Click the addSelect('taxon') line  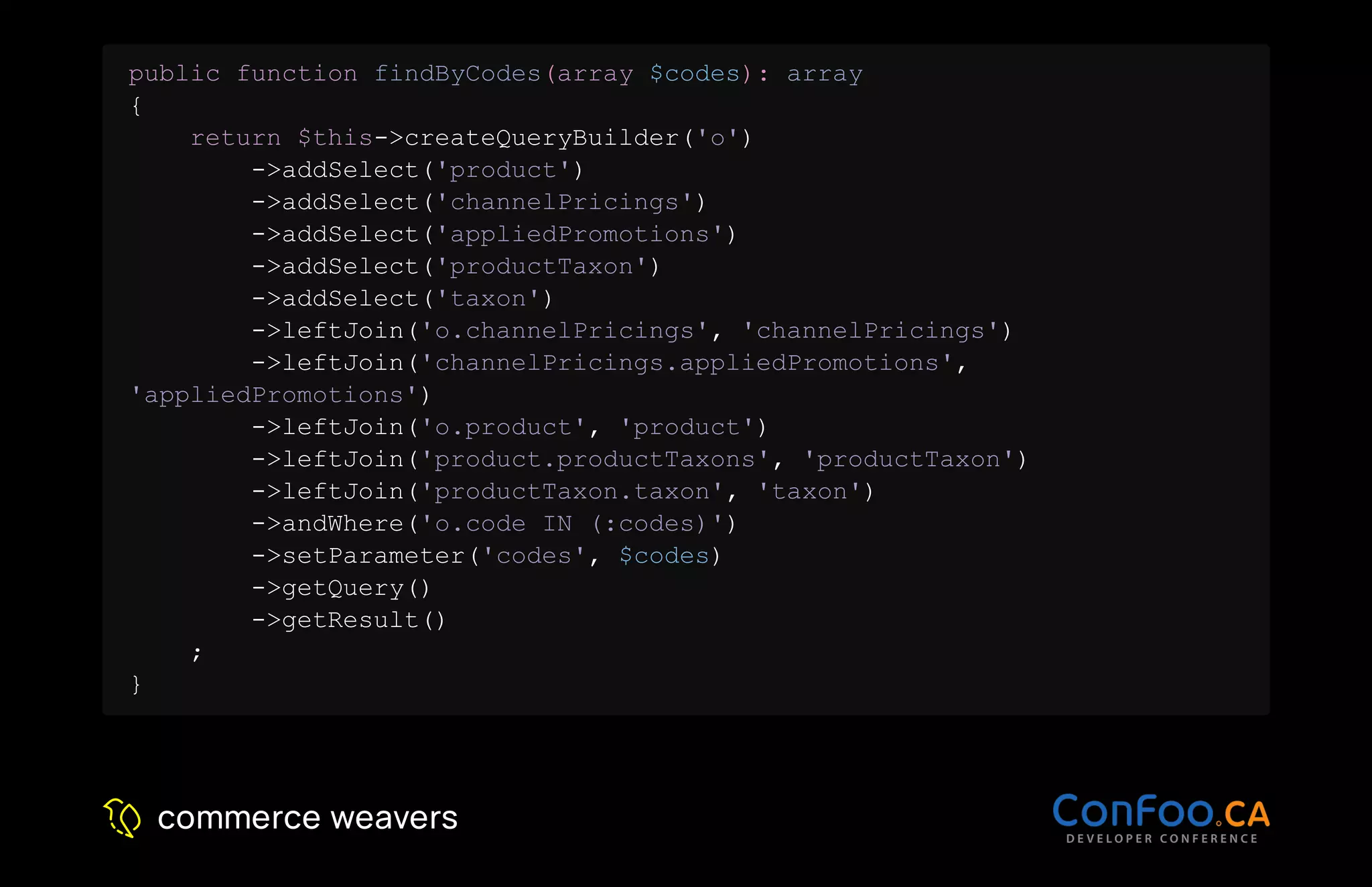pos(402,299)
